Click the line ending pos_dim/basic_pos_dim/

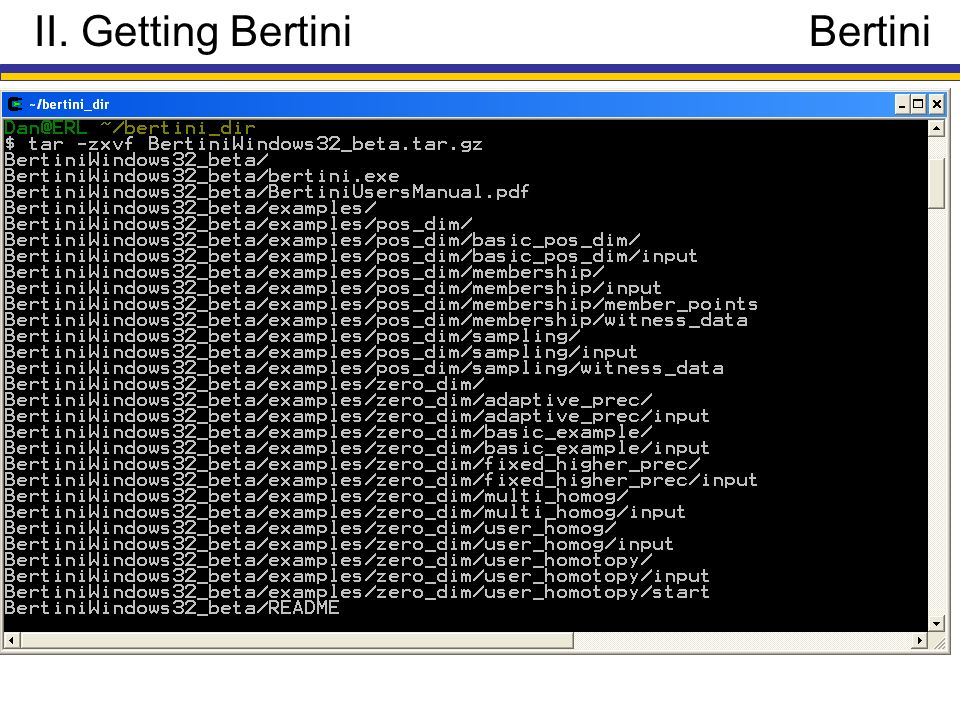[322, 239]
